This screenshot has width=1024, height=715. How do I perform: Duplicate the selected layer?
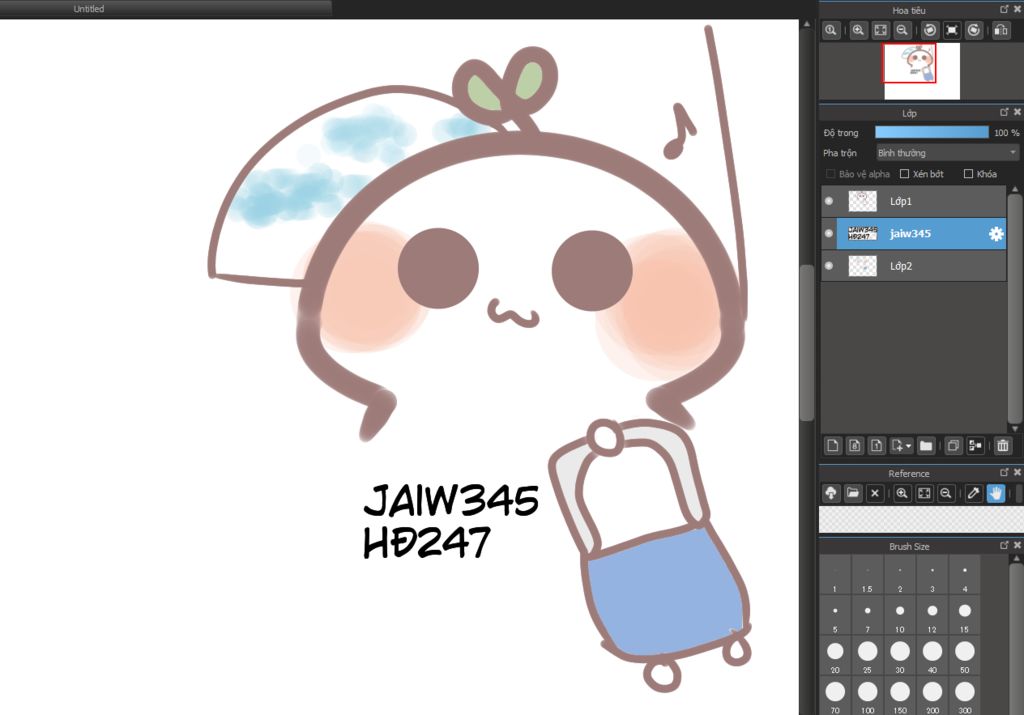coord(953,446)
